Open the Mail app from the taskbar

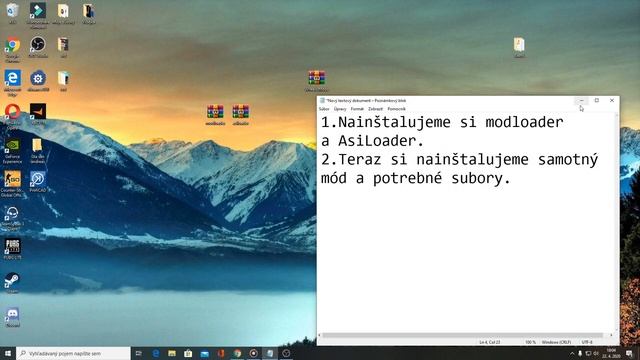click(x=204, y=353)
